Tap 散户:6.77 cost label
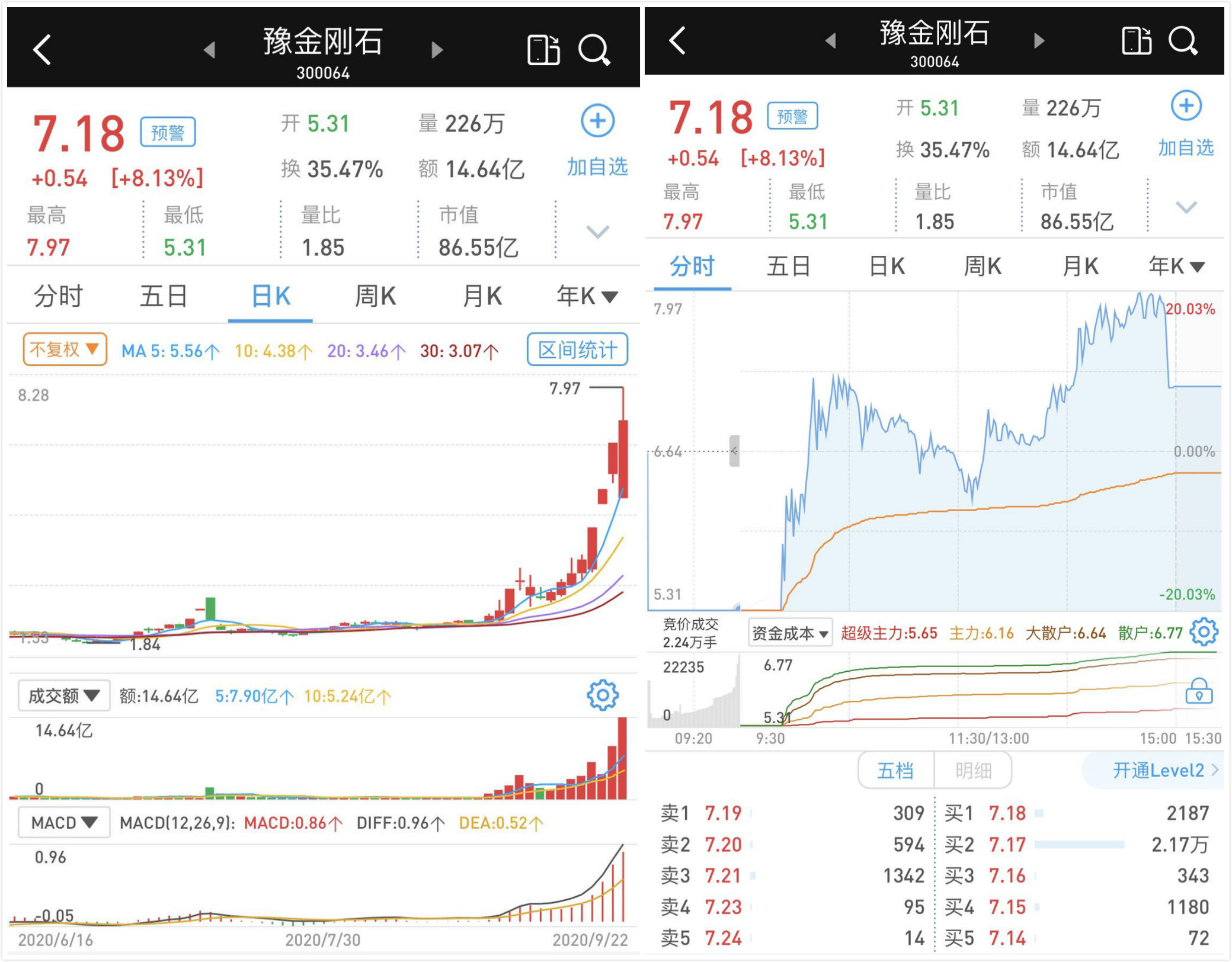 [x=1150, y=633]
